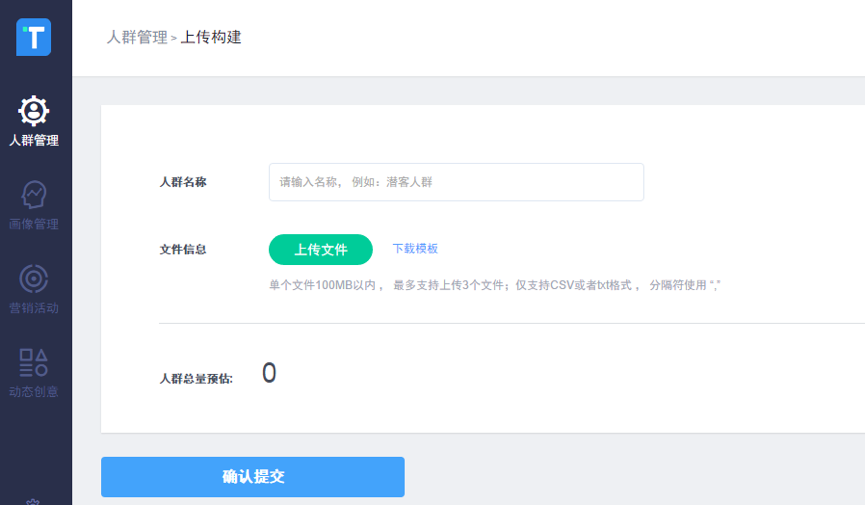The height and width of the screenshot is (505, 865).
Task: Select the 画像管理 head icon in sidebar
Action: pyautogui.click(x=34, y=194)
